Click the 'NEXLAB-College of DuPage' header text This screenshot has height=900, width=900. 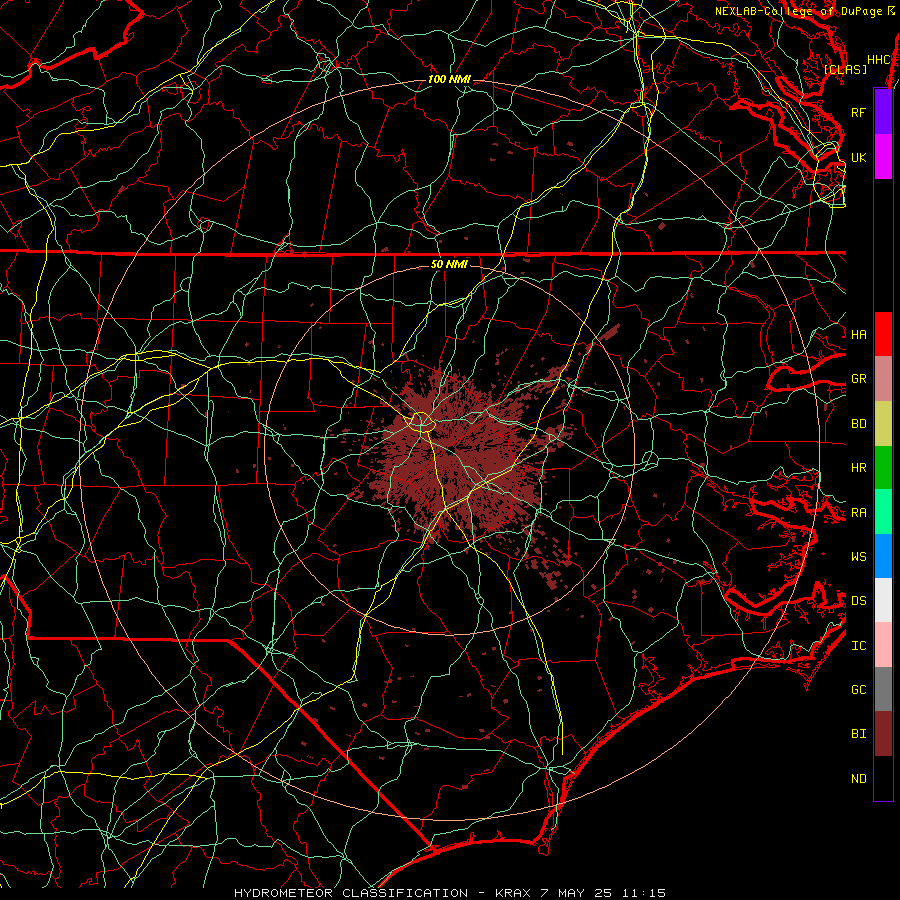coord(798,11)
